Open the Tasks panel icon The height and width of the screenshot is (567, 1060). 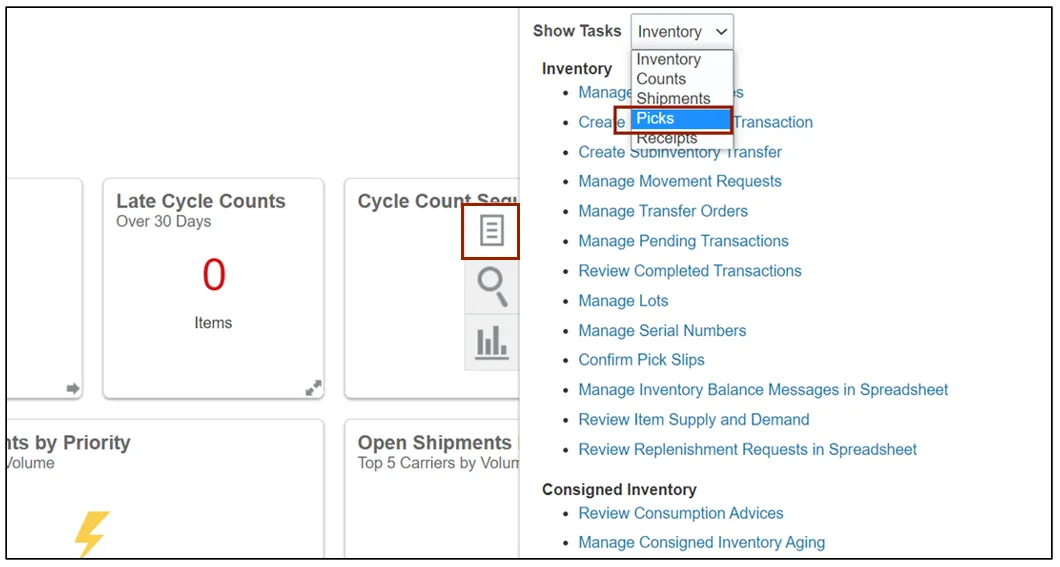pyautogui.click(x=490, y=231)
